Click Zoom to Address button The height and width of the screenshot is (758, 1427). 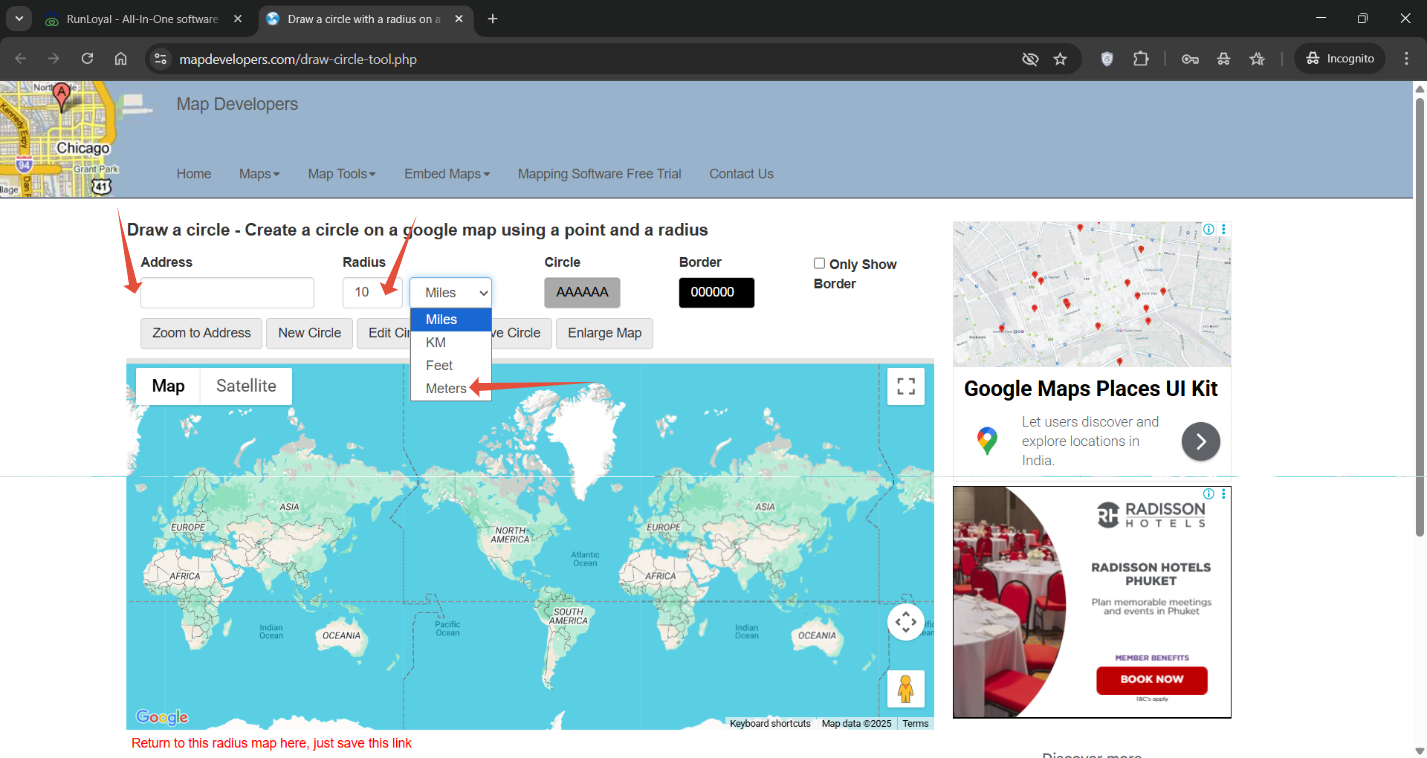click(201, 333)
